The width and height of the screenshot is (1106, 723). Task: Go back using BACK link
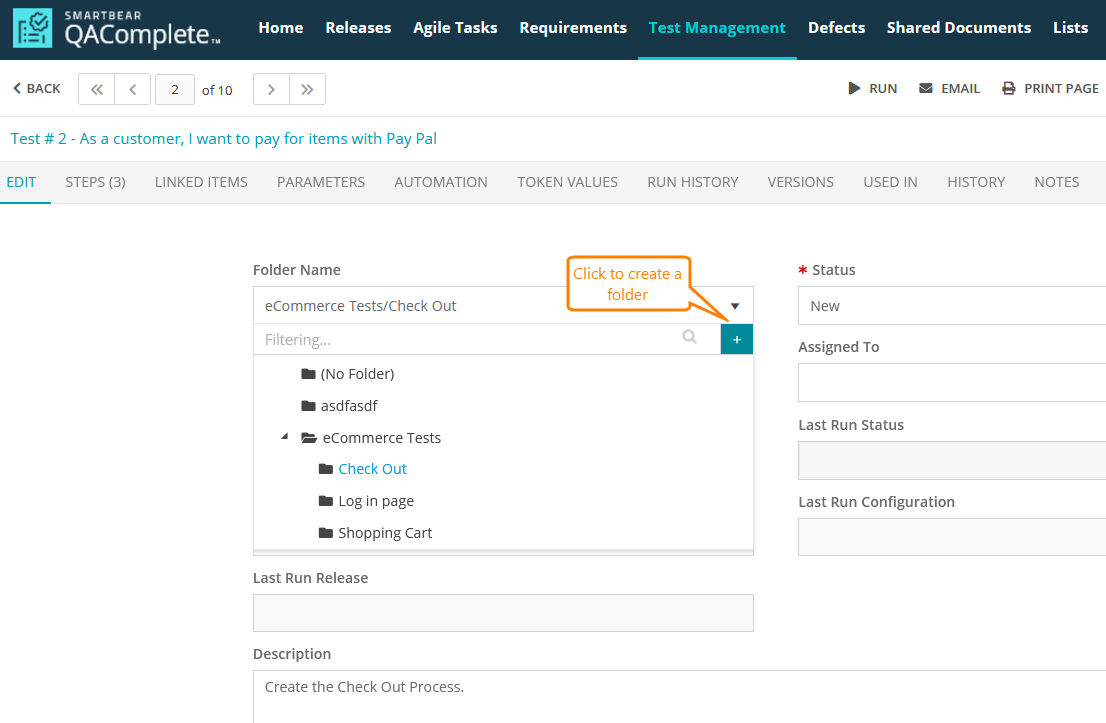(36, 89)
